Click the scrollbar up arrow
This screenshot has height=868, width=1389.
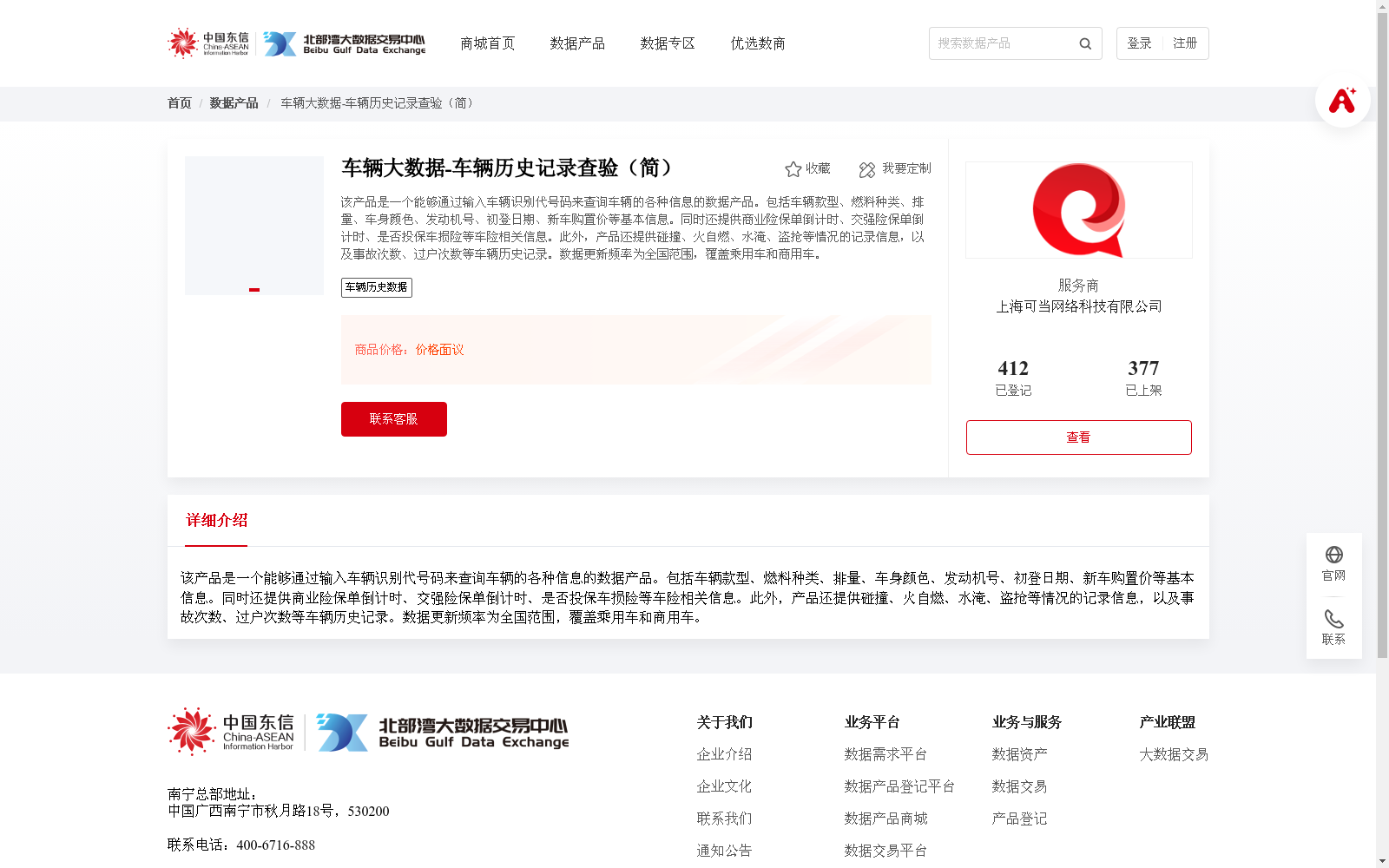tap(1382, 6)
